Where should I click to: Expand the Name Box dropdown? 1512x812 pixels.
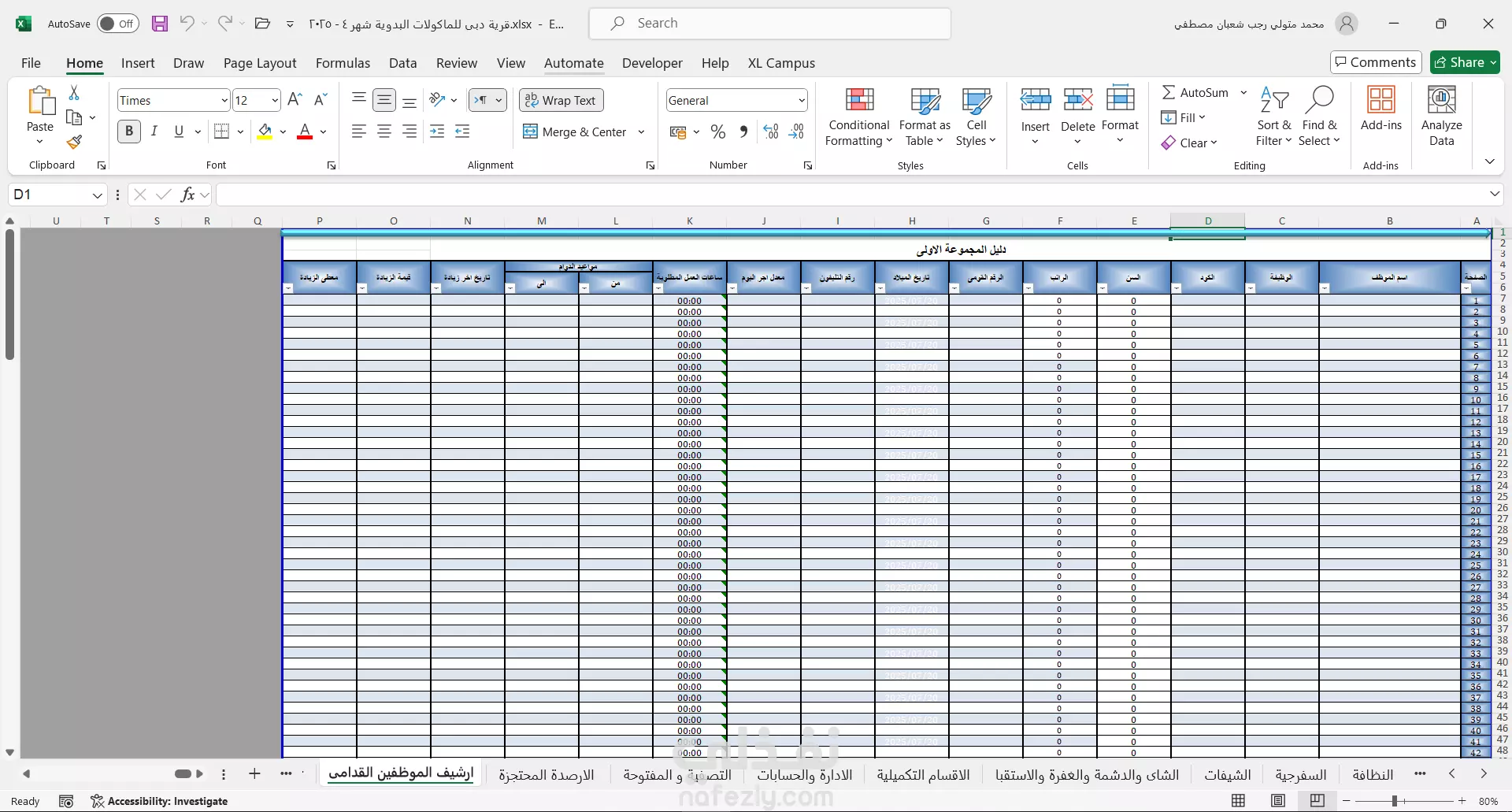[x=98, y=195]
